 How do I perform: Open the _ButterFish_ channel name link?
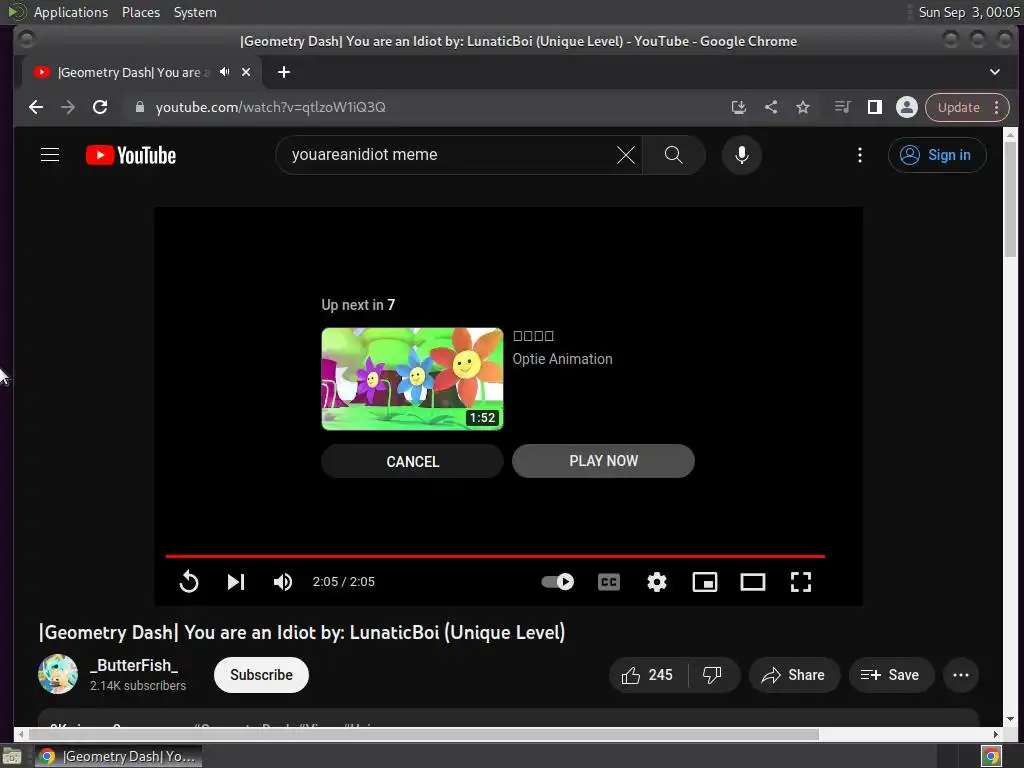tap(134, 665)
